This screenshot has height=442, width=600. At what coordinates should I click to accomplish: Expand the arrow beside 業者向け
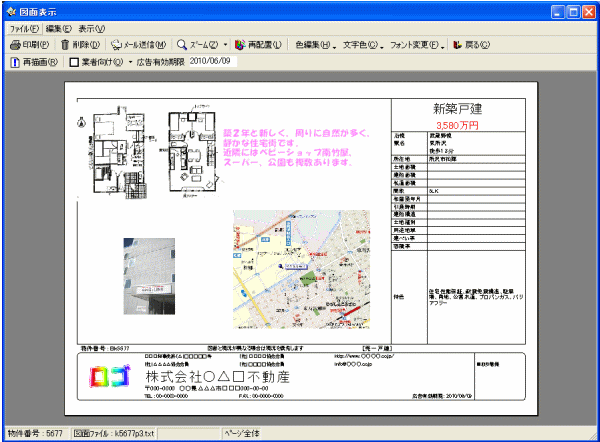coord(130,62)
